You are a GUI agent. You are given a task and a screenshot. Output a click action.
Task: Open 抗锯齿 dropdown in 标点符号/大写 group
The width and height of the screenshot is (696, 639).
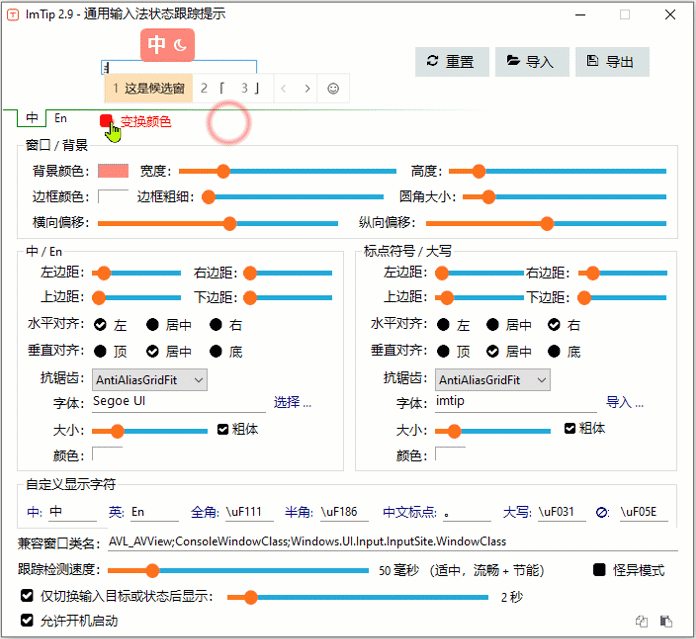(493, 380)
